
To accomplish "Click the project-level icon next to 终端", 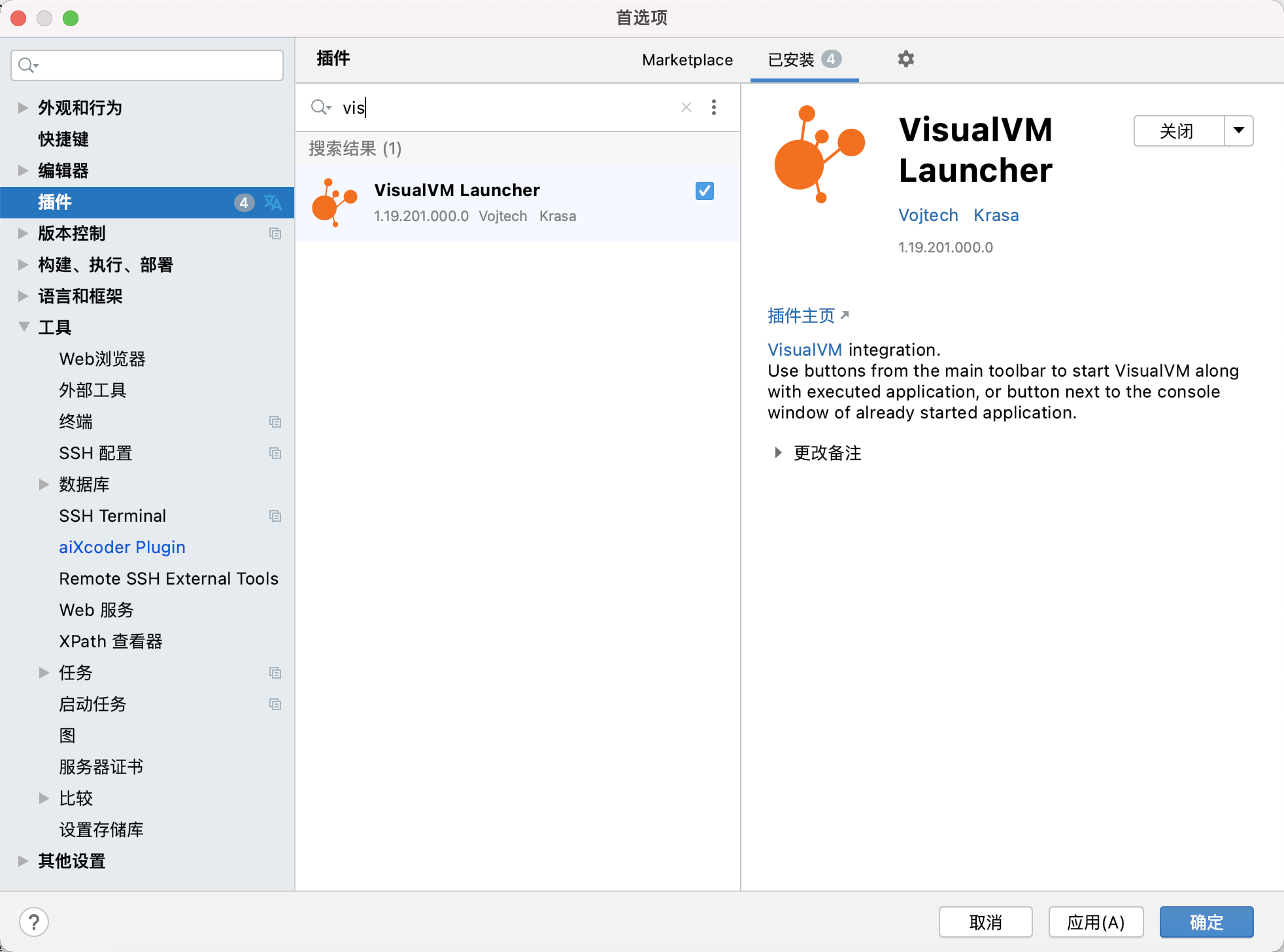I will 275,422.
